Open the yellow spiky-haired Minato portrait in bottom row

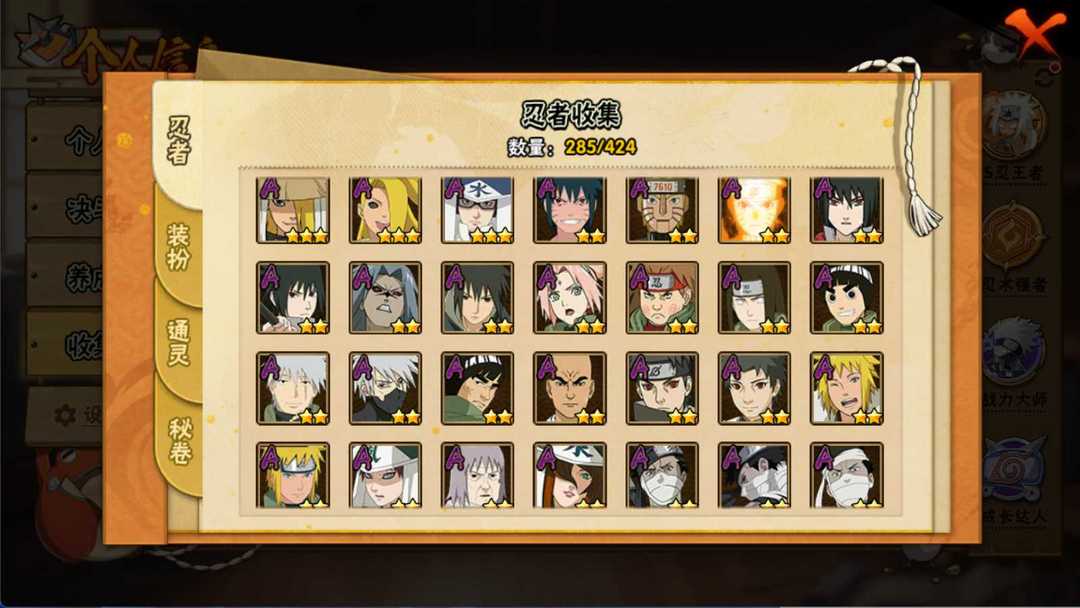[293, 475]
